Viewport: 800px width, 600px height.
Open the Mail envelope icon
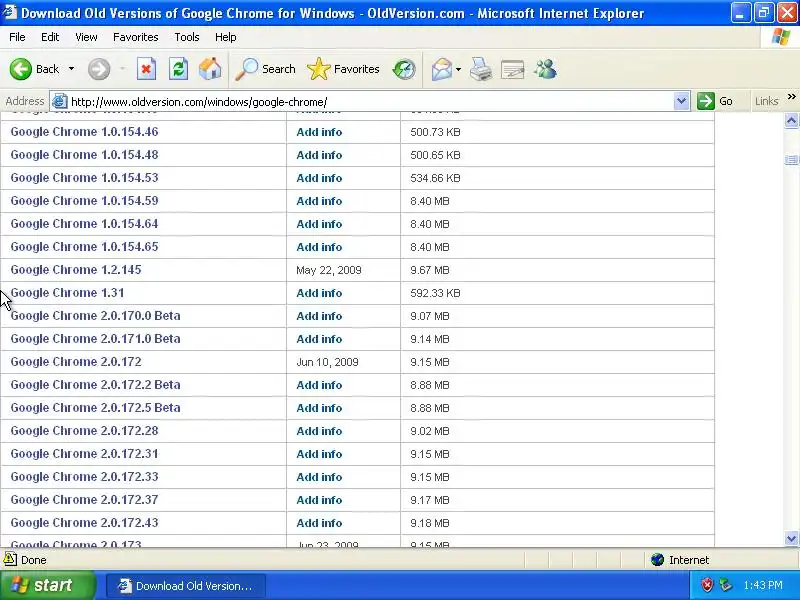click(x=442, y=69)
